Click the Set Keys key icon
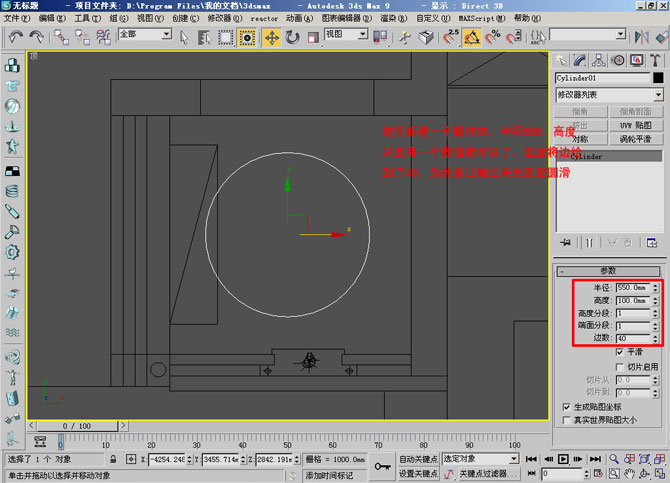This screenshot has height=483, width=670. 382,466
